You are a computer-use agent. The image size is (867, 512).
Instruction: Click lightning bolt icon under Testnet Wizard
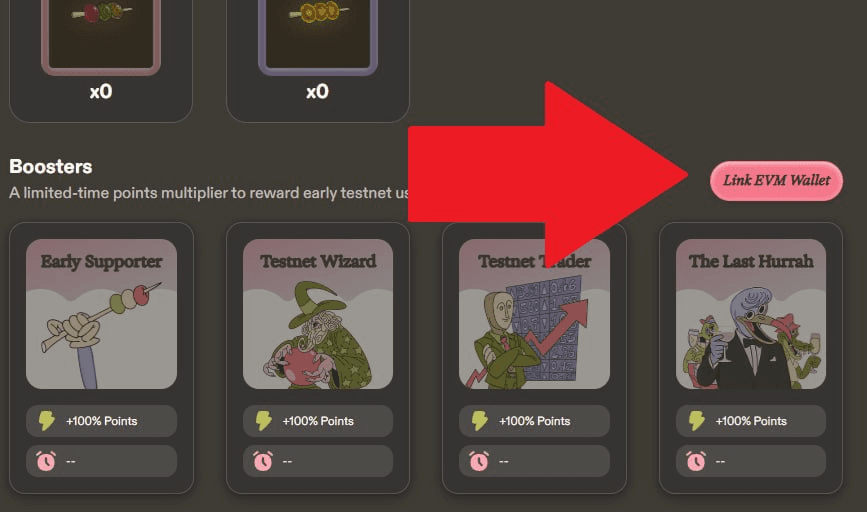point(263,421)
